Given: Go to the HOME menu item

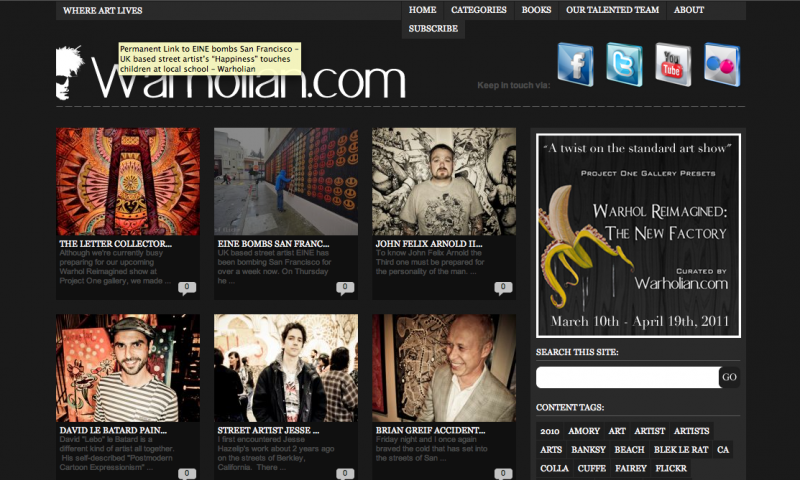Looking at the screenshot, I should (422, 10).
